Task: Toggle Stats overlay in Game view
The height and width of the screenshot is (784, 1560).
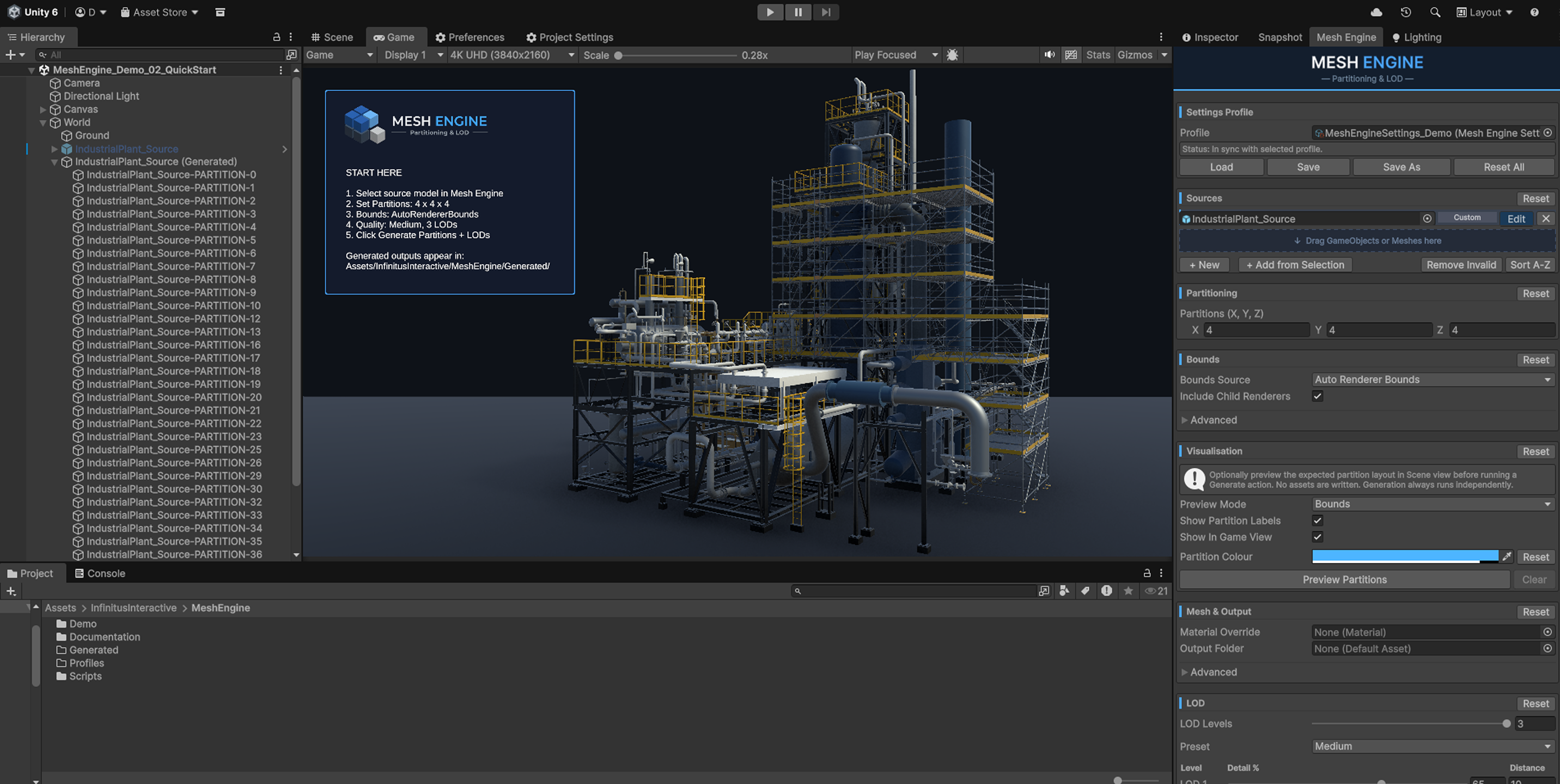Action: tap(1098, 55)
